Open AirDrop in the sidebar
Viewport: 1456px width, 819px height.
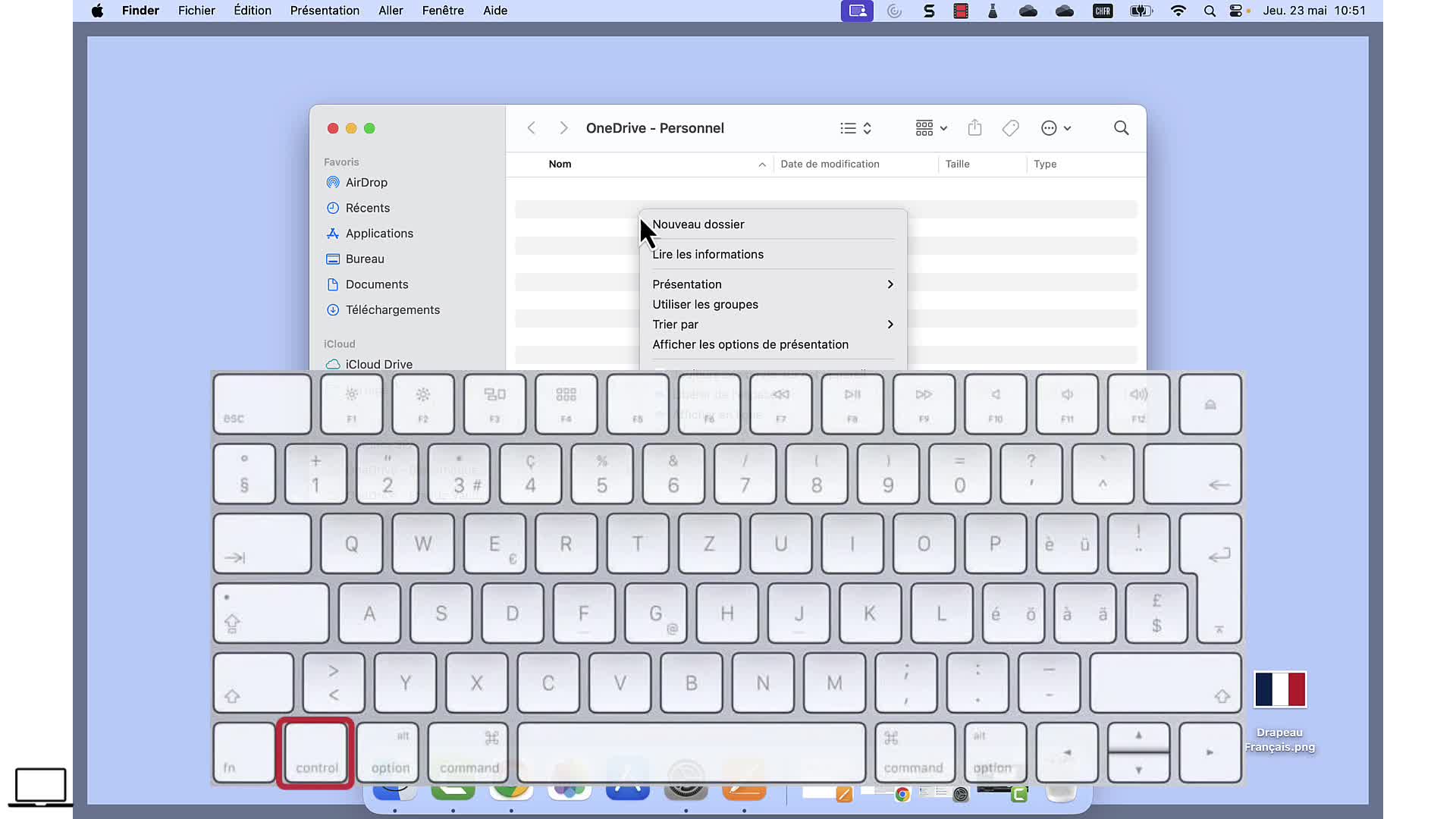(366, 183)
